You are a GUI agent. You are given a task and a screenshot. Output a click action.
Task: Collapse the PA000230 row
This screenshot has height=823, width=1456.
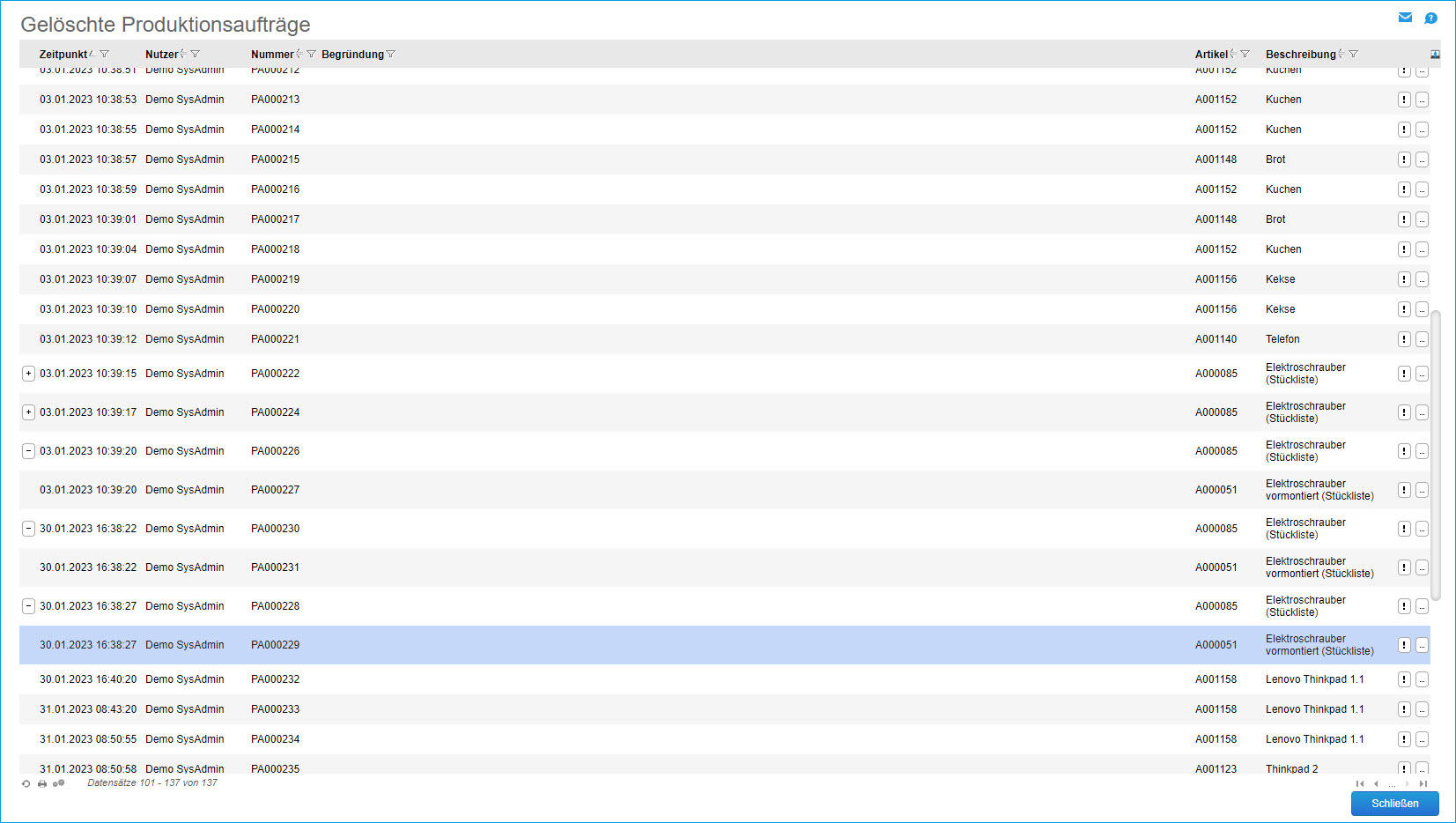click(x=28, y=529)
